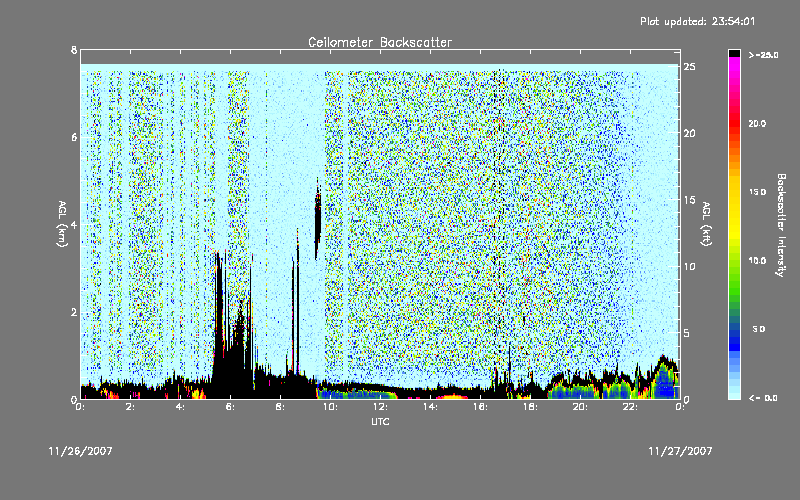This screenshot has width=800, height=500.
Task: Click the <- 0.0 colorbar minimum label
Action: click(x=763, y=398)
